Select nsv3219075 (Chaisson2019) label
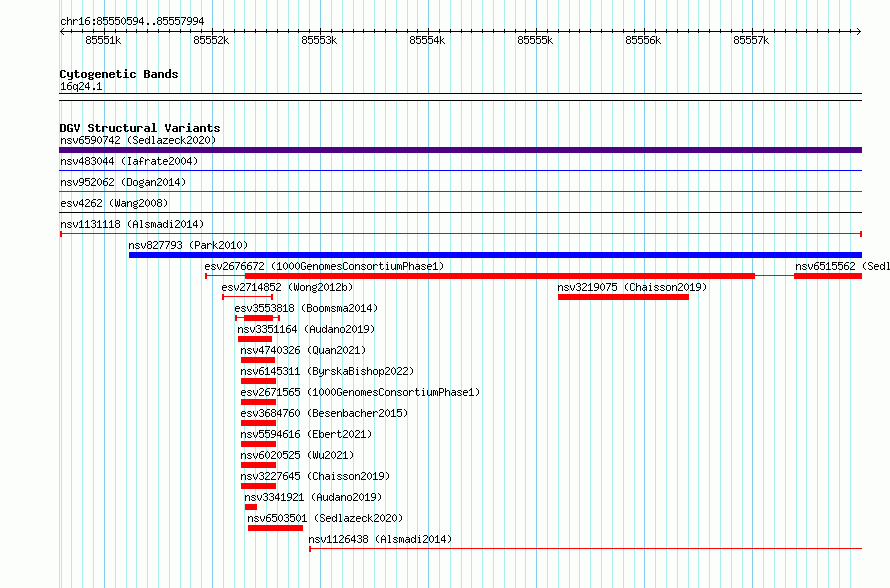Viewport: 890px width, 588px height. [632, 287]
